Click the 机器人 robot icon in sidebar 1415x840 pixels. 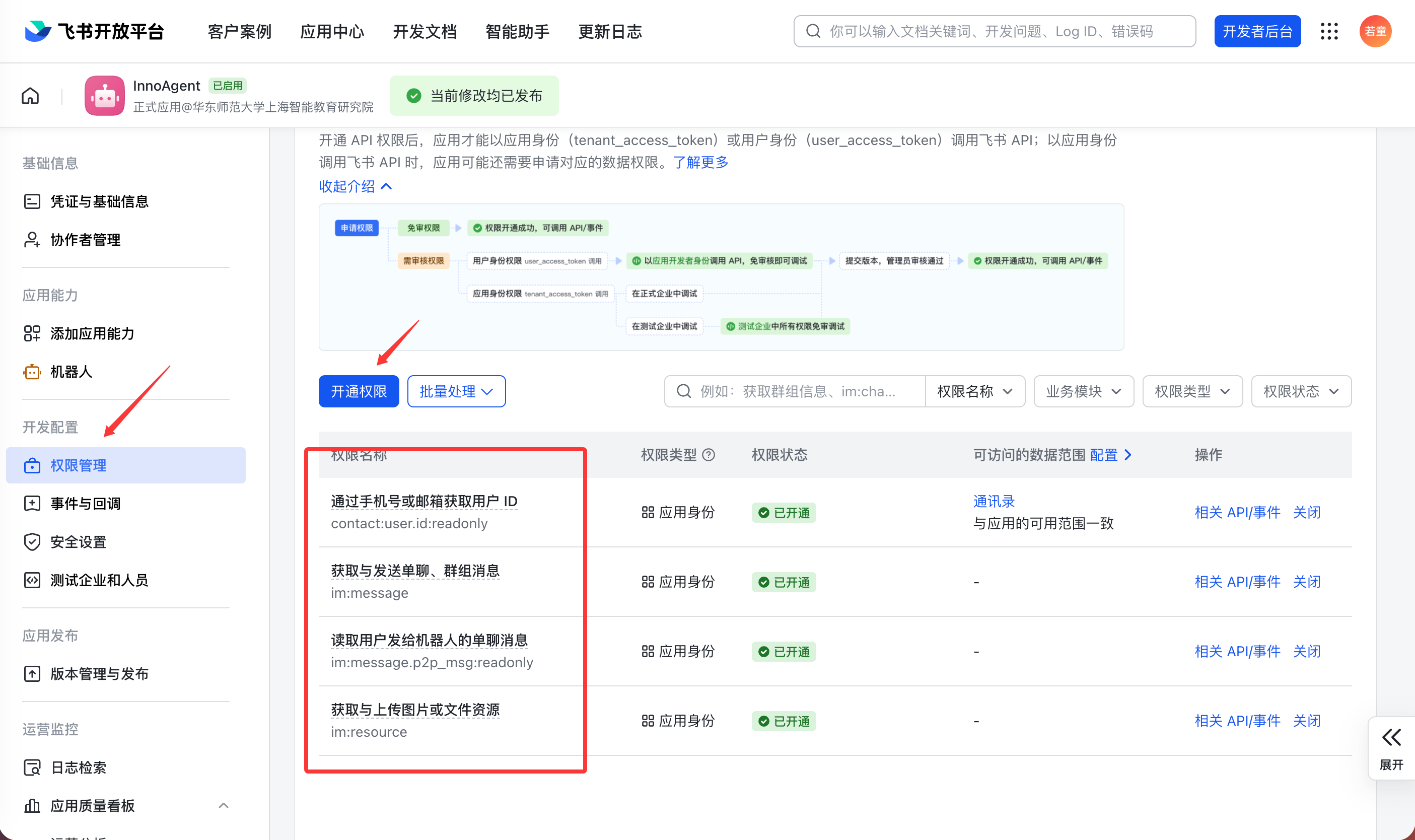pyautogui.click(x=32, y=372)
